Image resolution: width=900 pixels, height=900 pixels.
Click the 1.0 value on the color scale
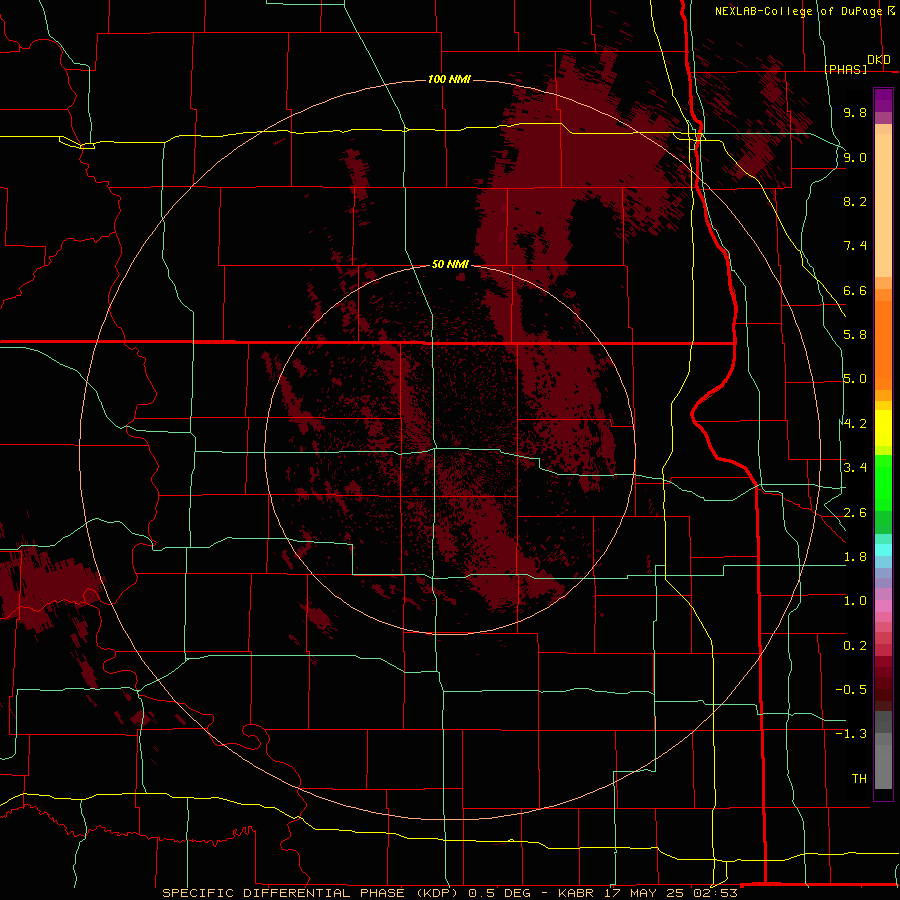[x=855, y=601]
